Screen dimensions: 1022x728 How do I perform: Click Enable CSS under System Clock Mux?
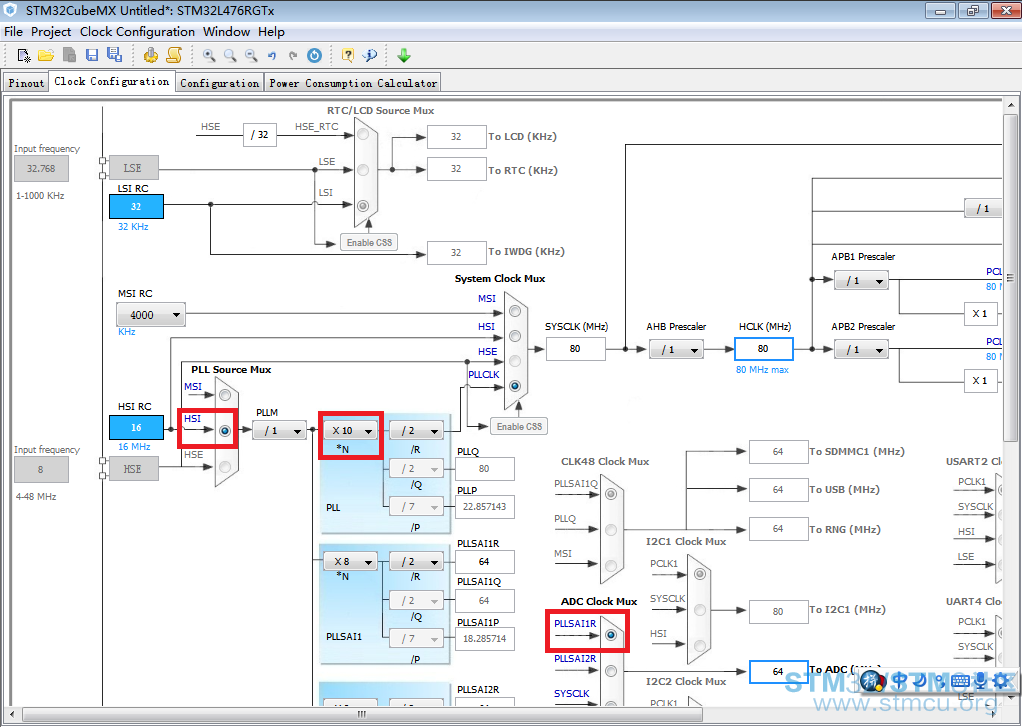pos(519,426)
